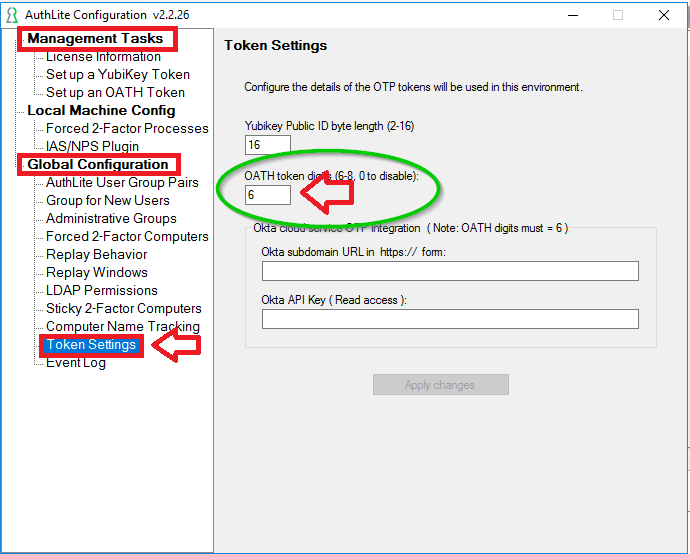The width and height of the screenshot is (690, 554).
Task: Open Group for New Users
Action: pyautogui.click(x=108, y=201)
